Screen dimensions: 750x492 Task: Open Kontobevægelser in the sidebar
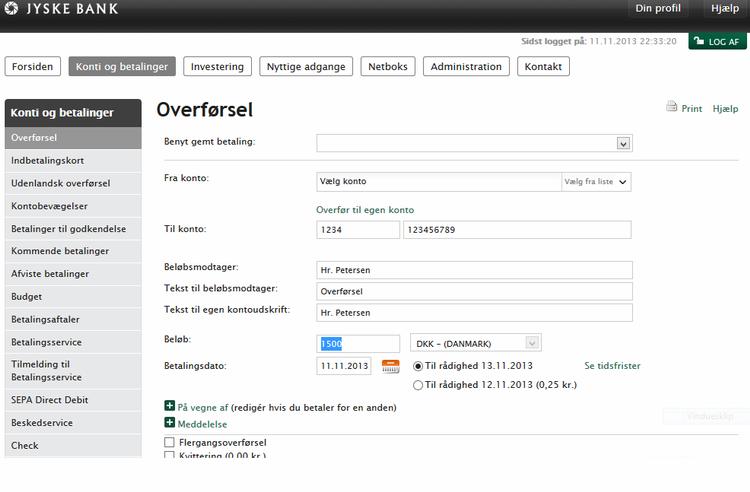[x=49, y=205]
